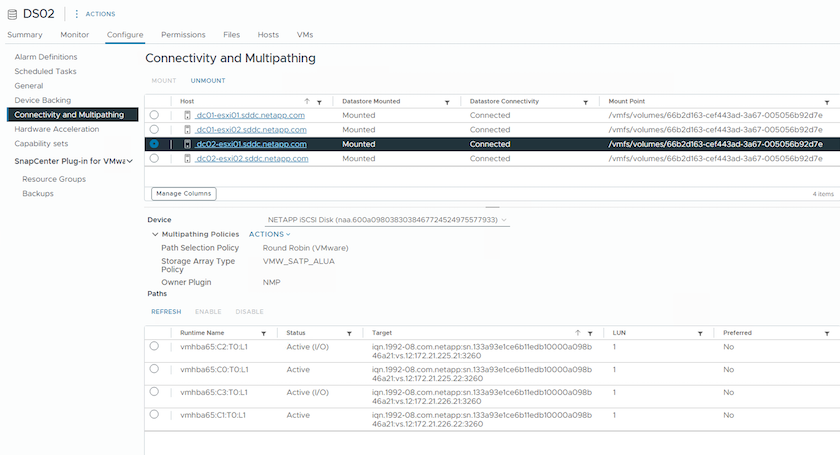The width and height of the screenshot is (840, 455).
Task: Open the Host column filter icon
Action: click(319, 102)
